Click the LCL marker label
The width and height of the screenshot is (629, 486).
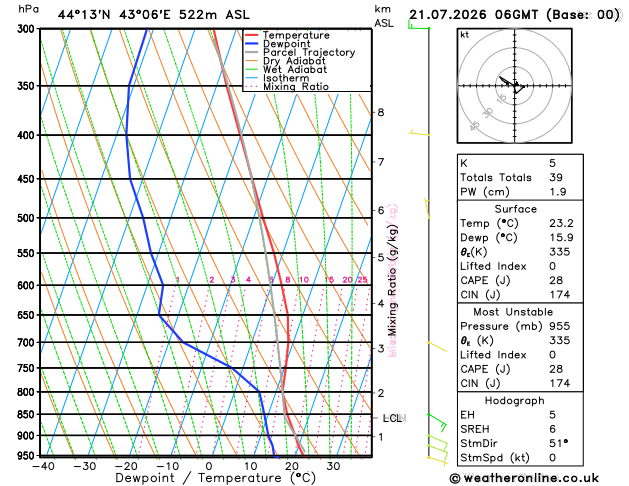pyautogui.click(x=392, y=418)
